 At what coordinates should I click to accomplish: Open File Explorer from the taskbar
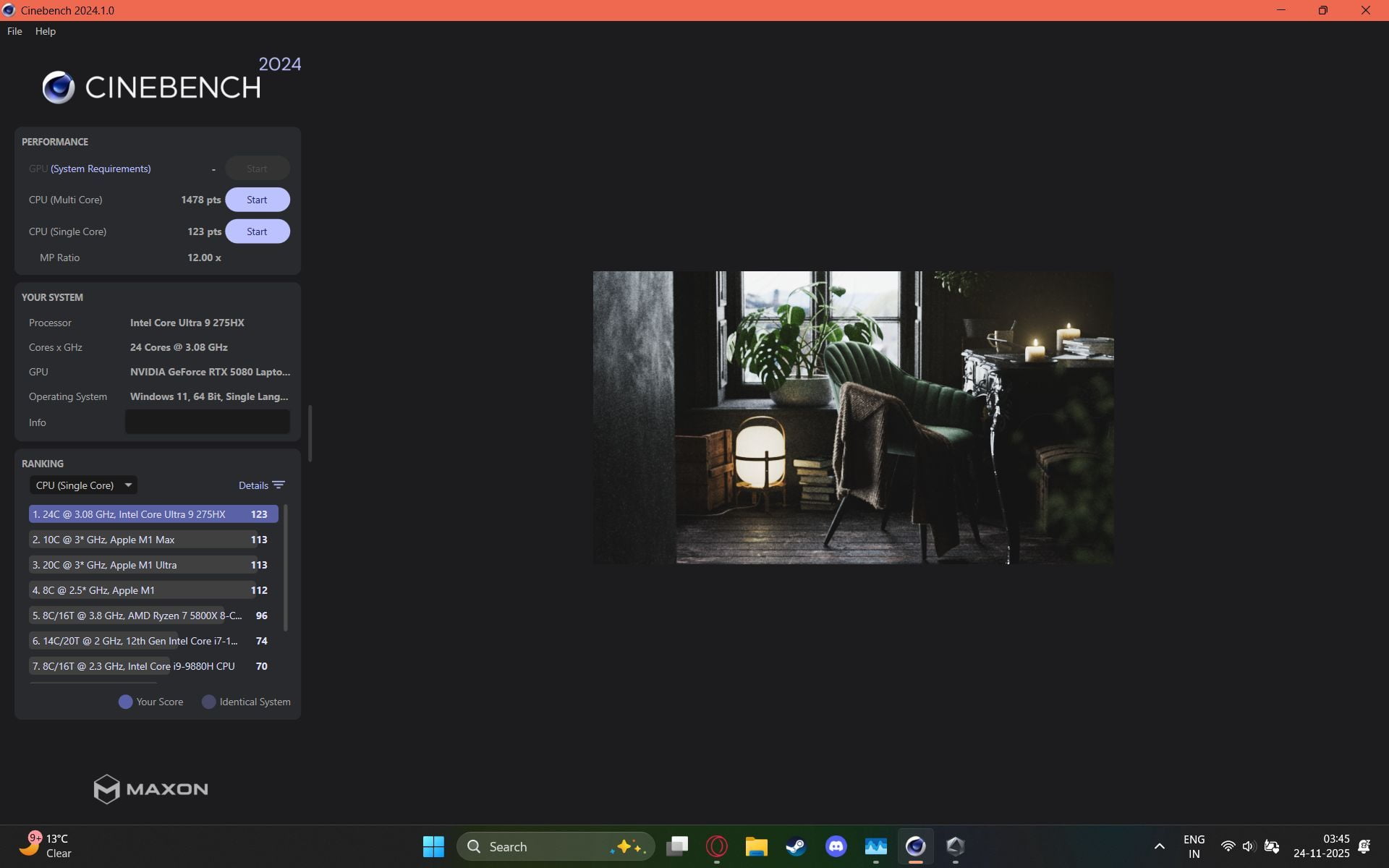[757, 846]
